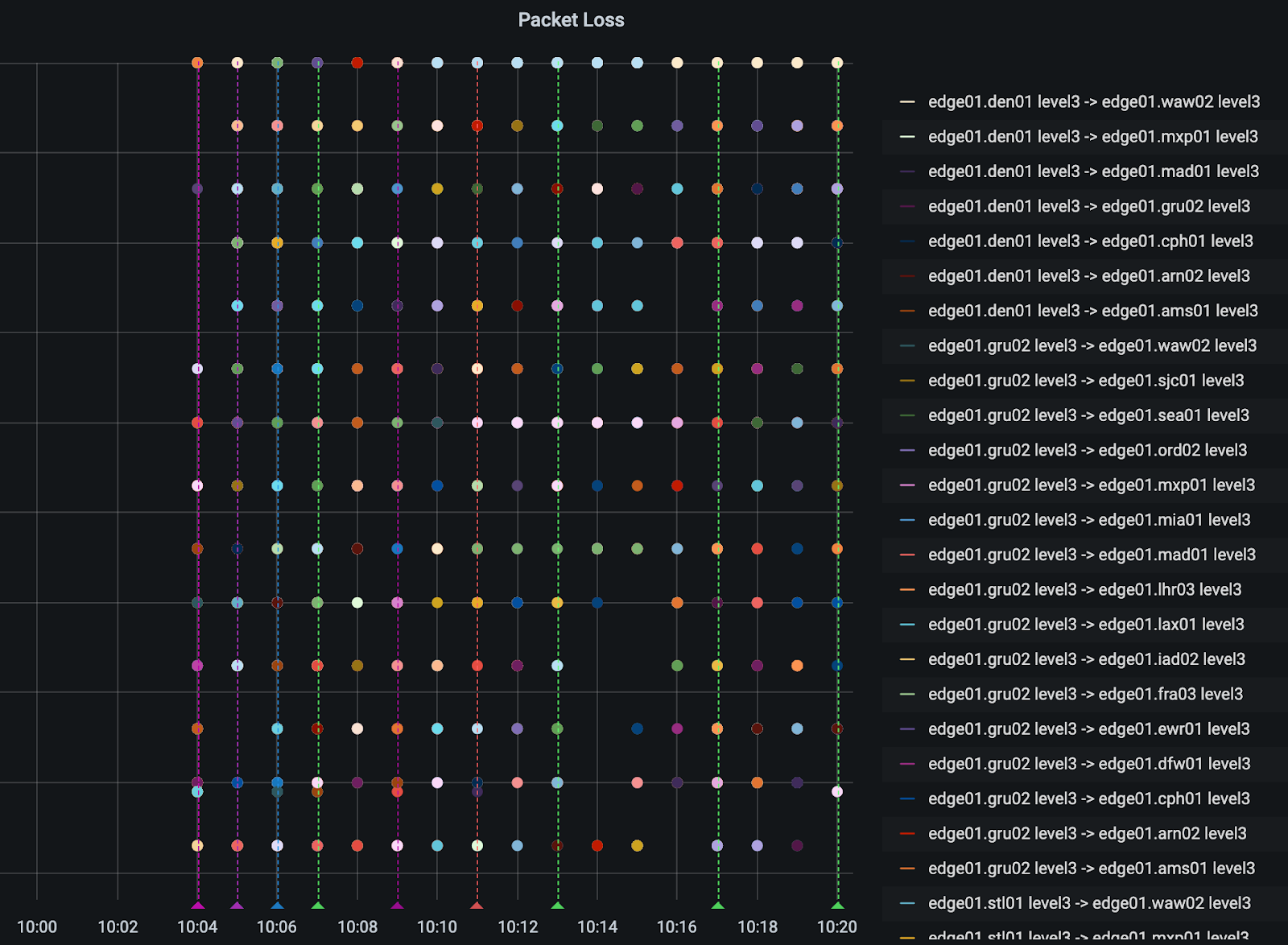Click the green annotation triangle left of 10:08

[x=318, y=906]
